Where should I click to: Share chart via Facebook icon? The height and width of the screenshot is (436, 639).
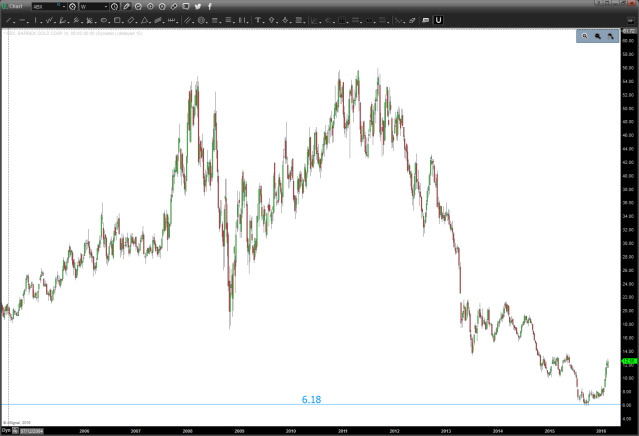click(210, 7)
